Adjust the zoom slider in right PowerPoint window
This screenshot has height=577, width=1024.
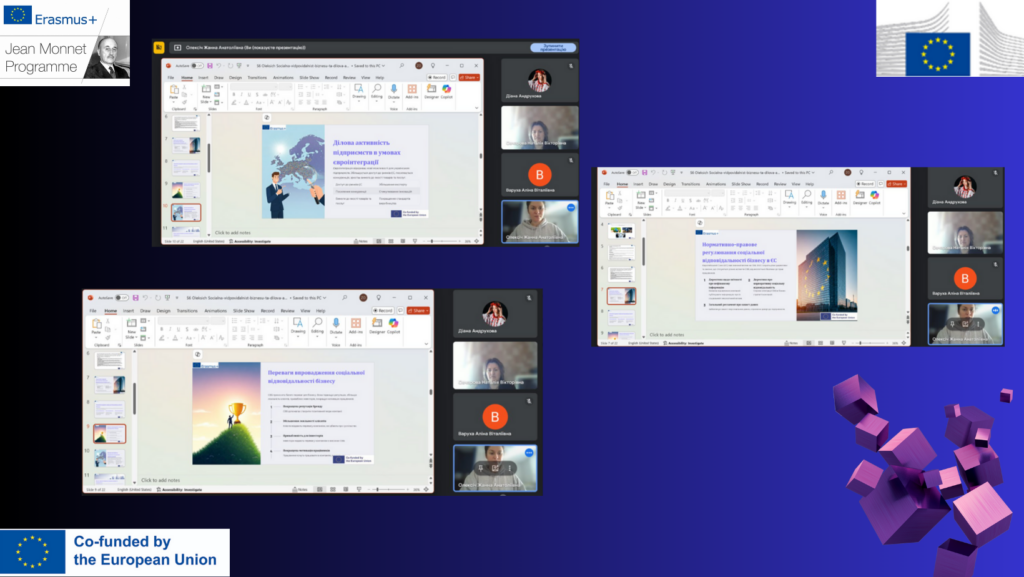point(871,343)
